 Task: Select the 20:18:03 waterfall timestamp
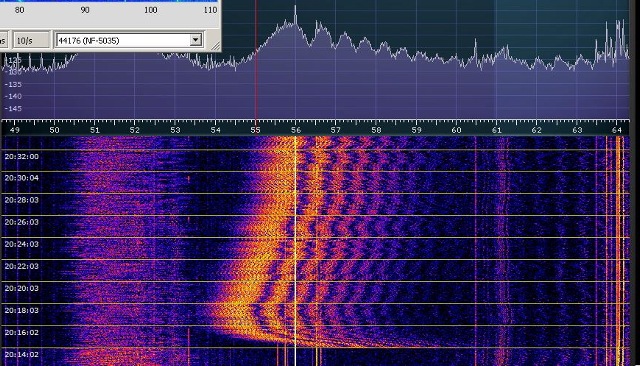(x=22, y=311)
